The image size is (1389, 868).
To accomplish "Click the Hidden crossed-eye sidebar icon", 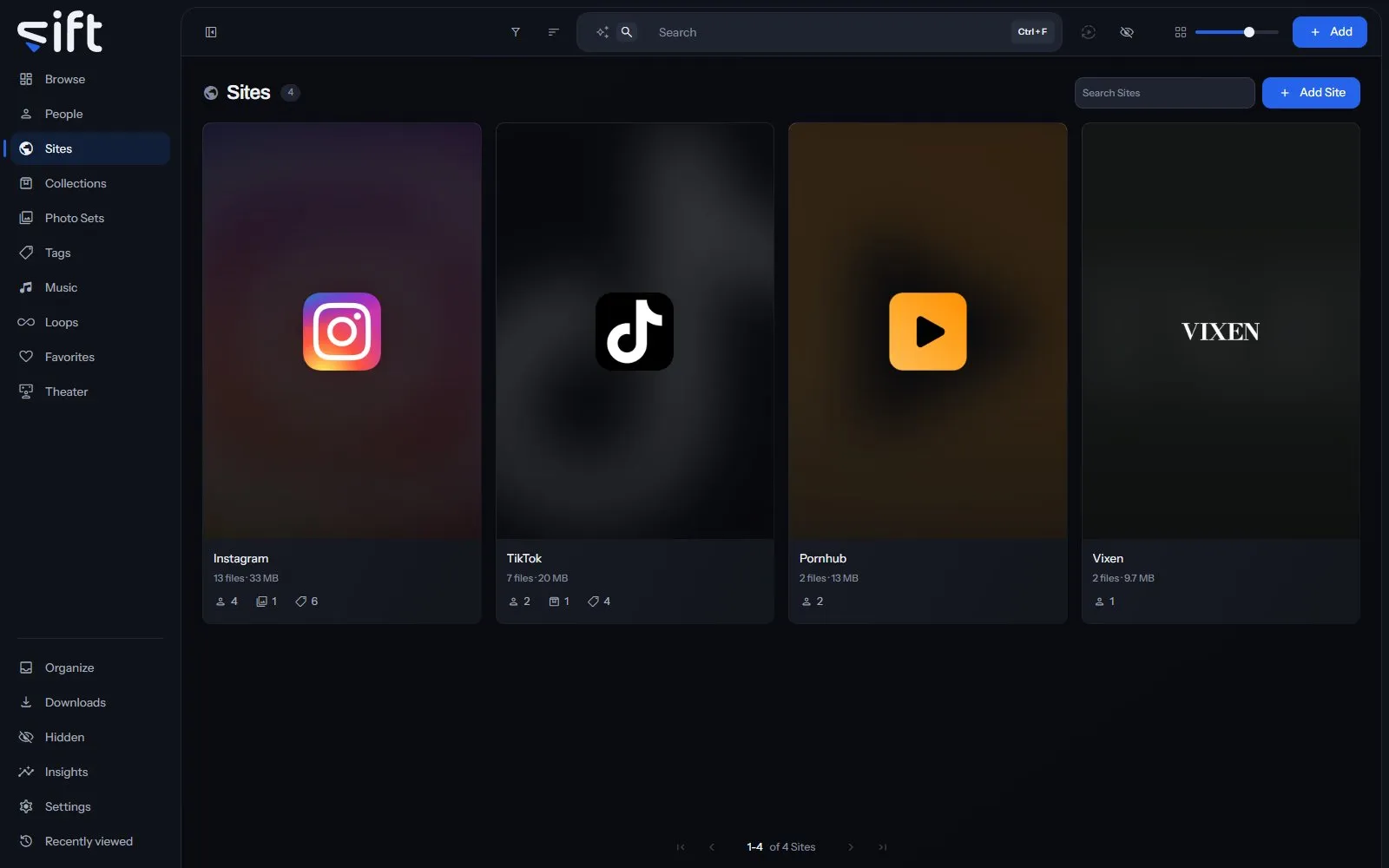I will 26,737.
